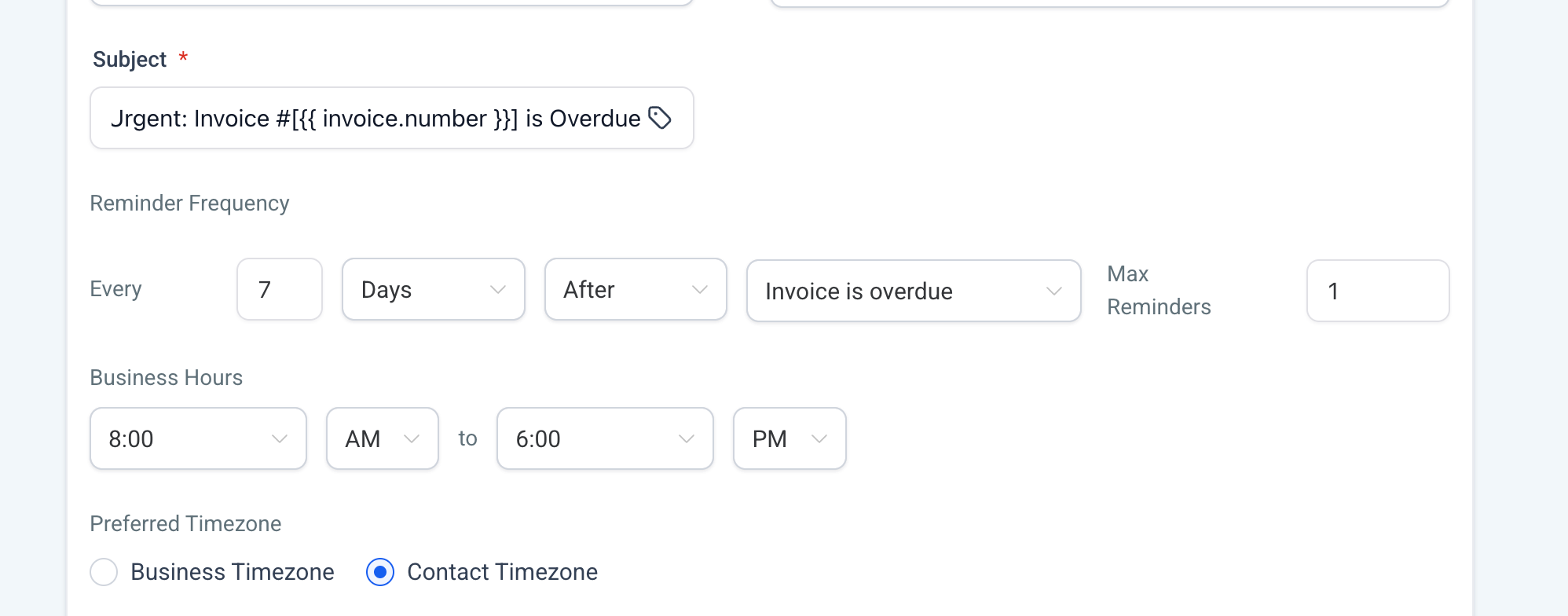
Task: Click chevron arrow of Invoice is overdue
Action: point(1054,291)
